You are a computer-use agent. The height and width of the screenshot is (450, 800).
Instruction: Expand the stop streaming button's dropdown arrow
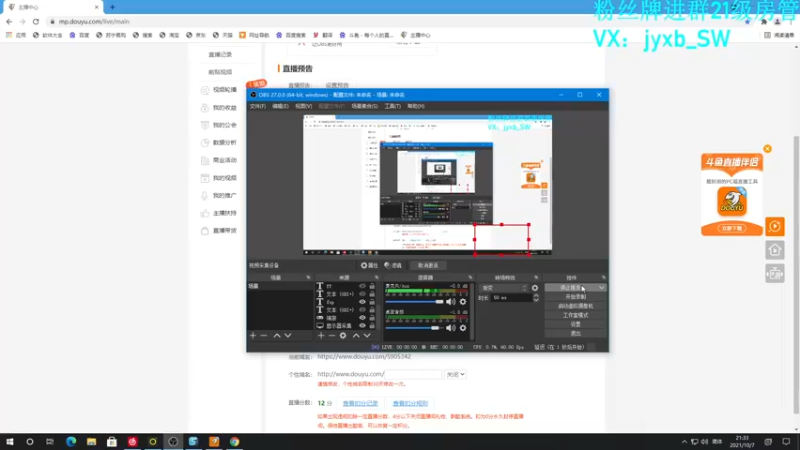(x=602, y=288)
